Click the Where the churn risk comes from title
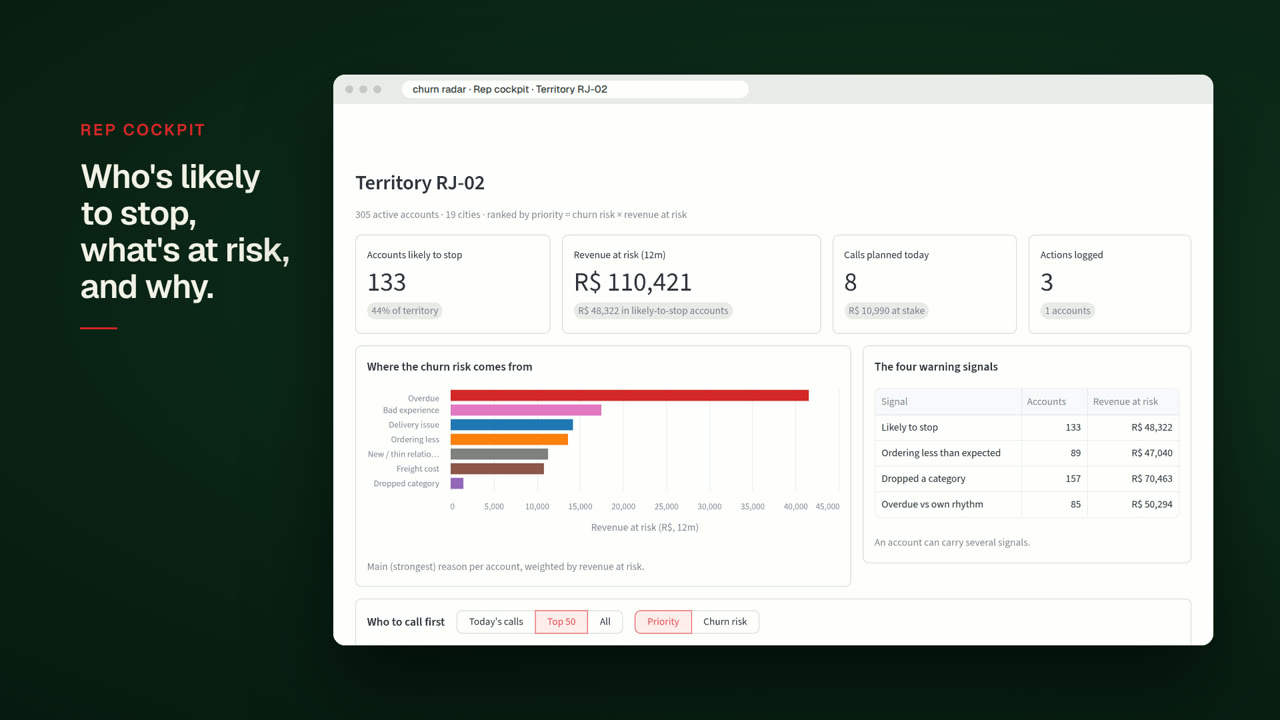The image size is (1280, 720). tap(450, 367)
